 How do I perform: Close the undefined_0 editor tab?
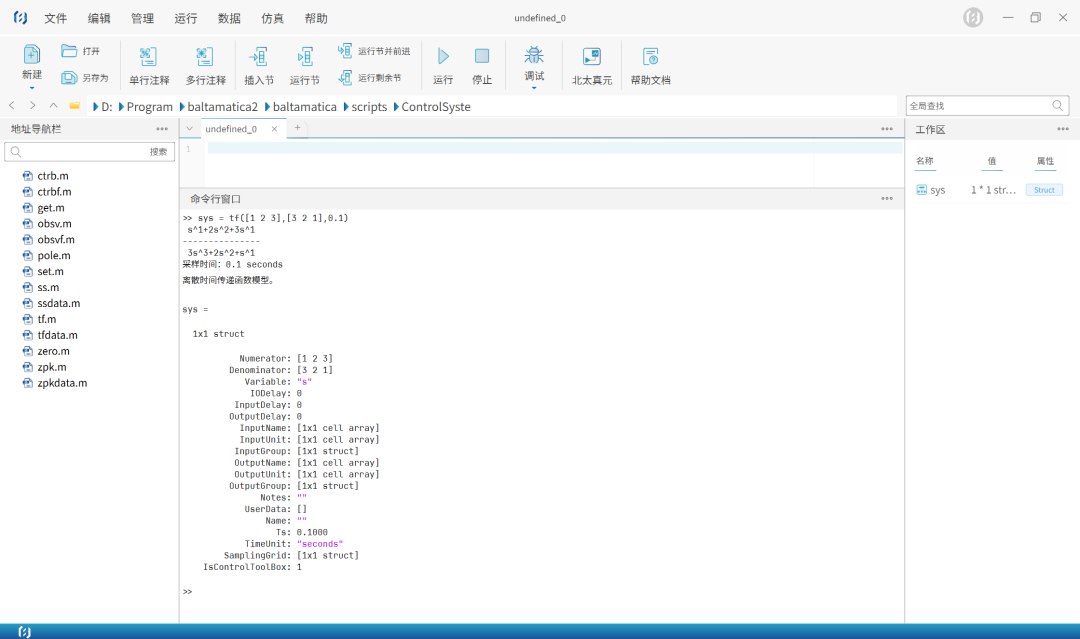274,129
